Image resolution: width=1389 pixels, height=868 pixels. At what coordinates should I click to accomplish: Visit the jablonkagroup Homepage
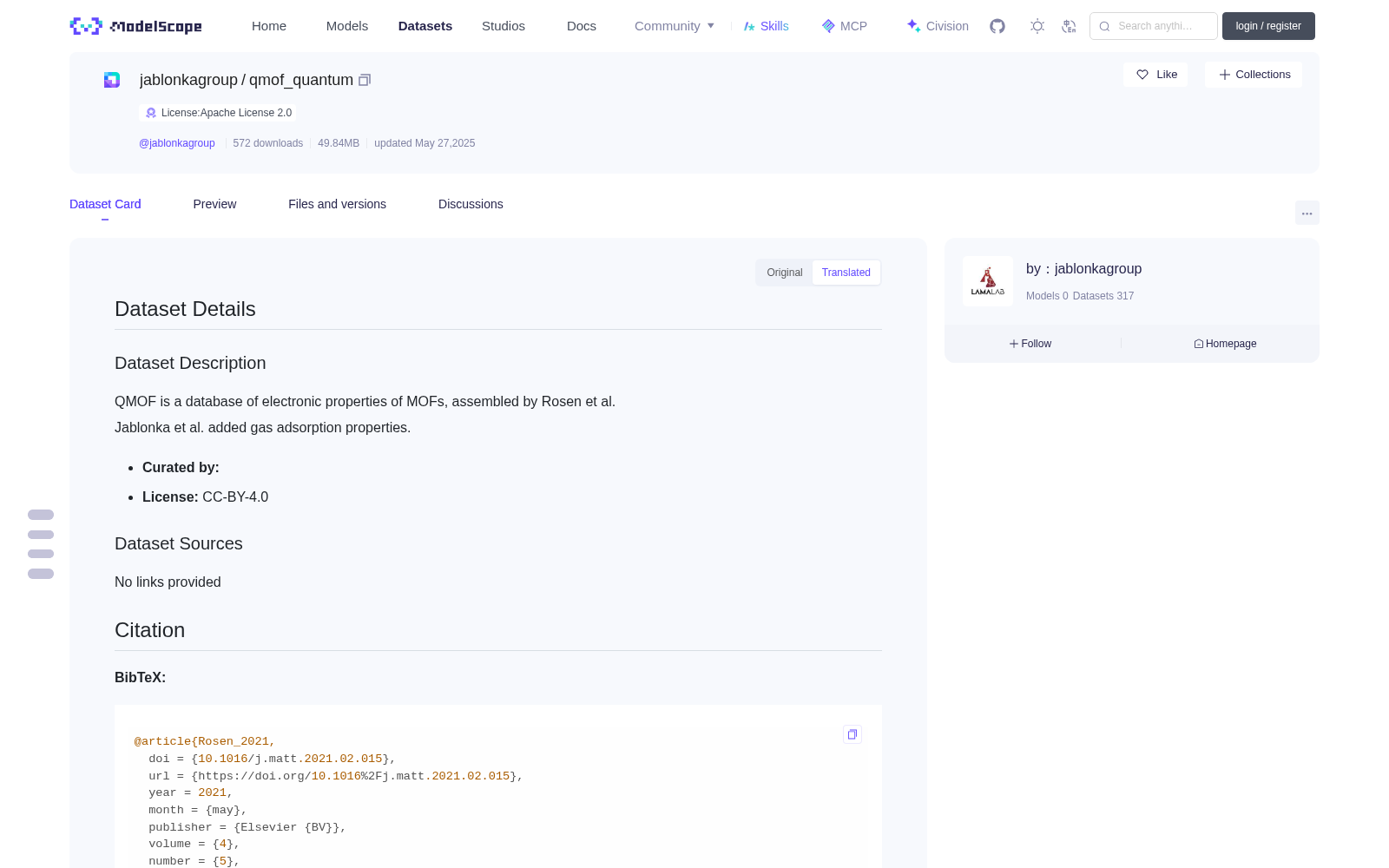coord(1225,344)
